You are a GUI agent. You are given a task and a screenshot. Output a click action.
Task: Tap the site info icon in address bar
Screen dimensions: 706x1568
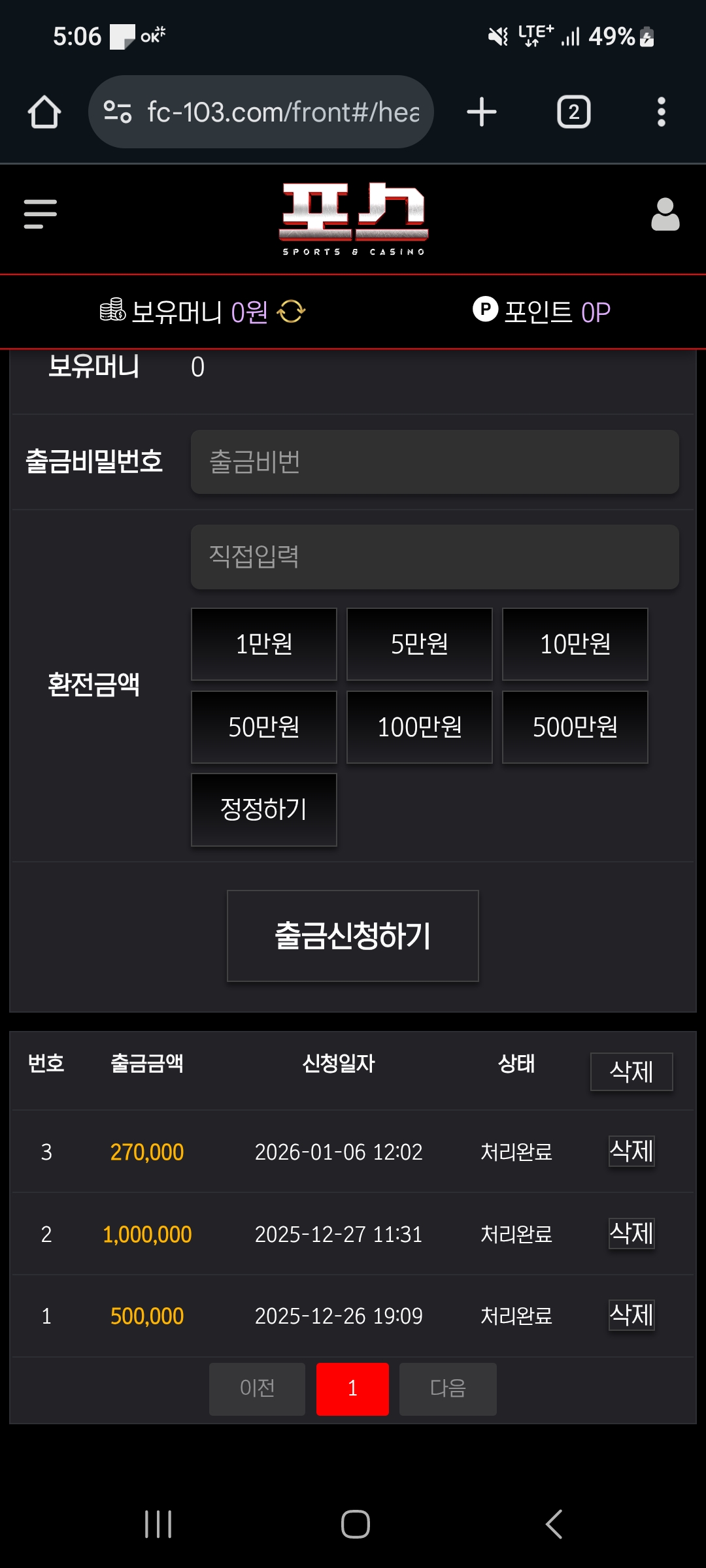[118, 112]
